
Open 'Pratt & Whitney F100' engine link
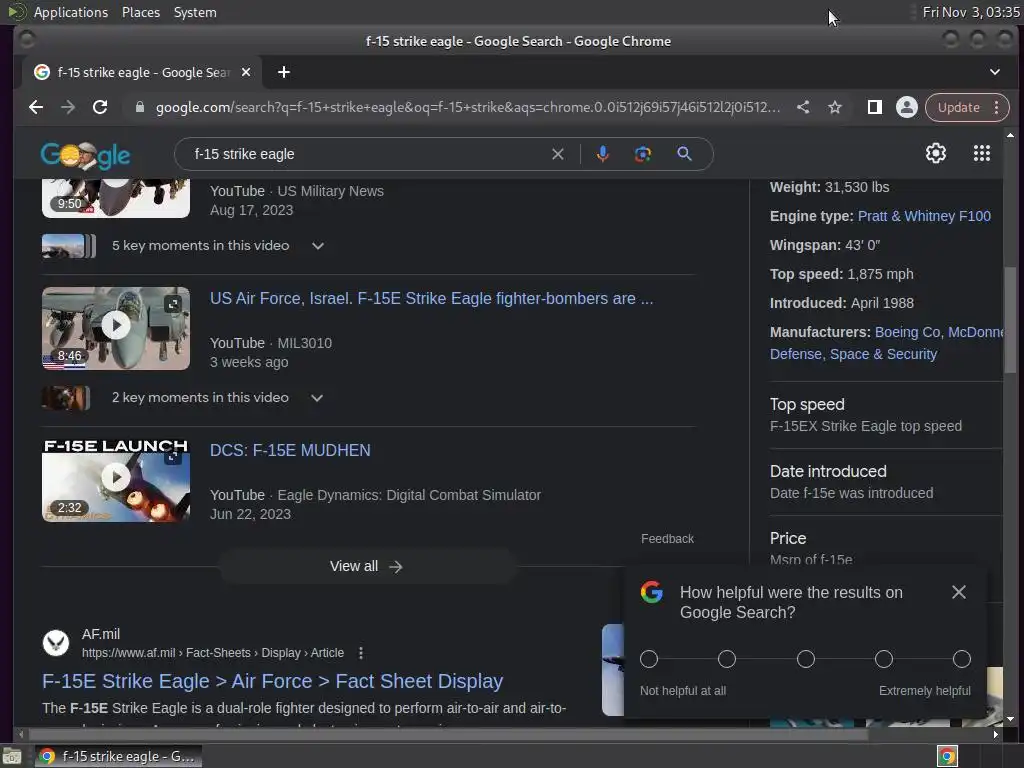pos(923,216)
